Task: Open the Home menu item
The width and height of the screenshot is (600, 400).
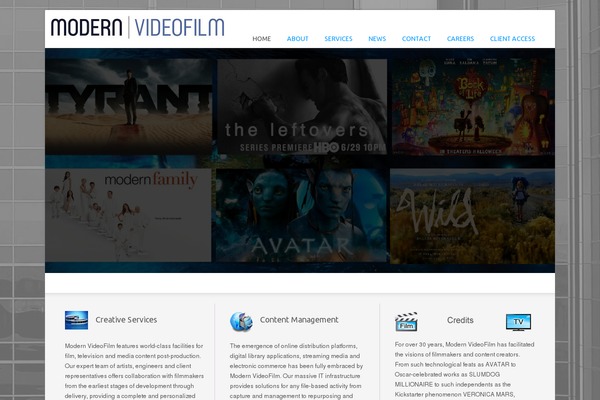Action: coord(261,39)
